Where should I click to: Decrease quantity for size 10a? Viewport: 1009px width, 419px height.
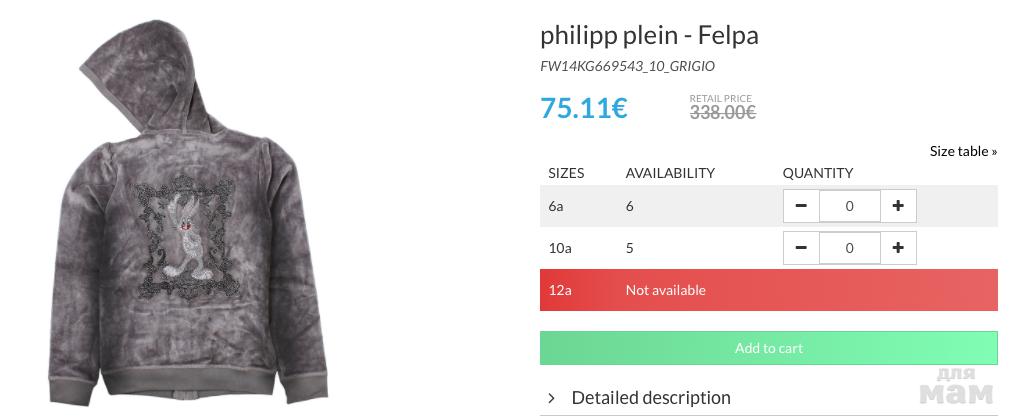tap(801, 248)
